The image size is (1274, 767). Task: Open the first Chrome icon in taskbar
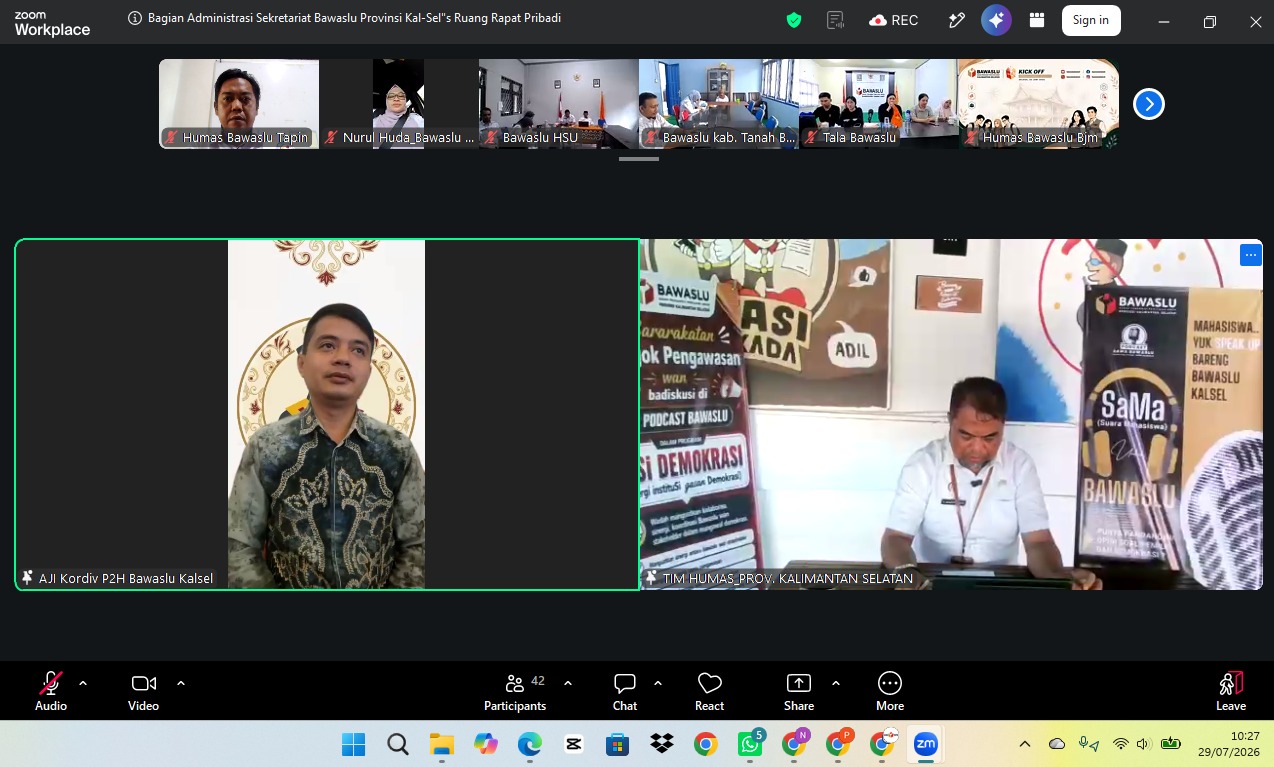coord(705,744)
